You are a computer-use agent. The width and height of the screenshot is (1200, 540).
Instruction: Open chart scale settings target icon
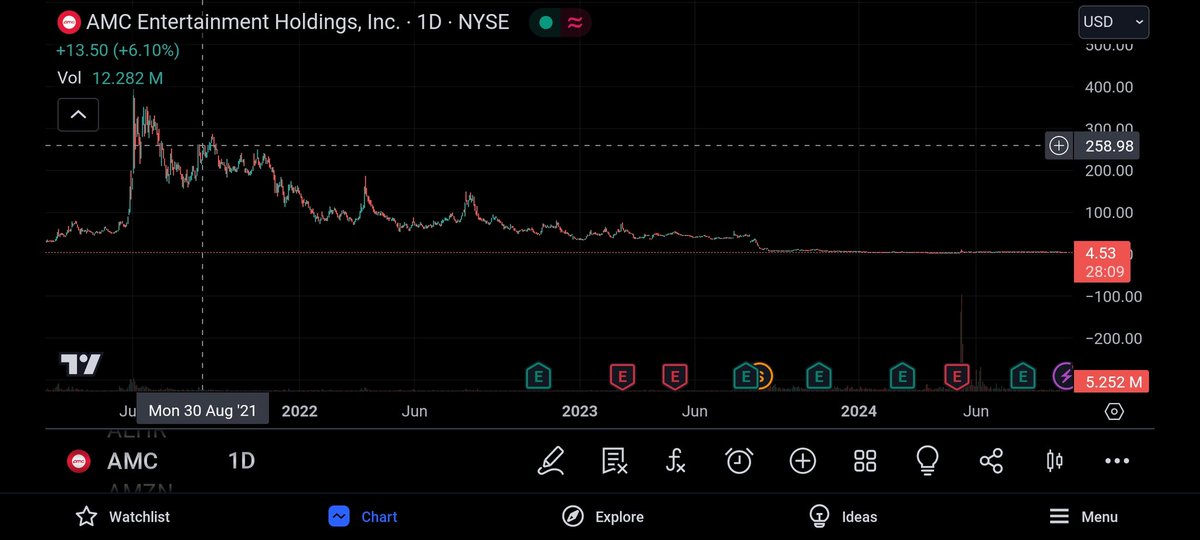1114,411
